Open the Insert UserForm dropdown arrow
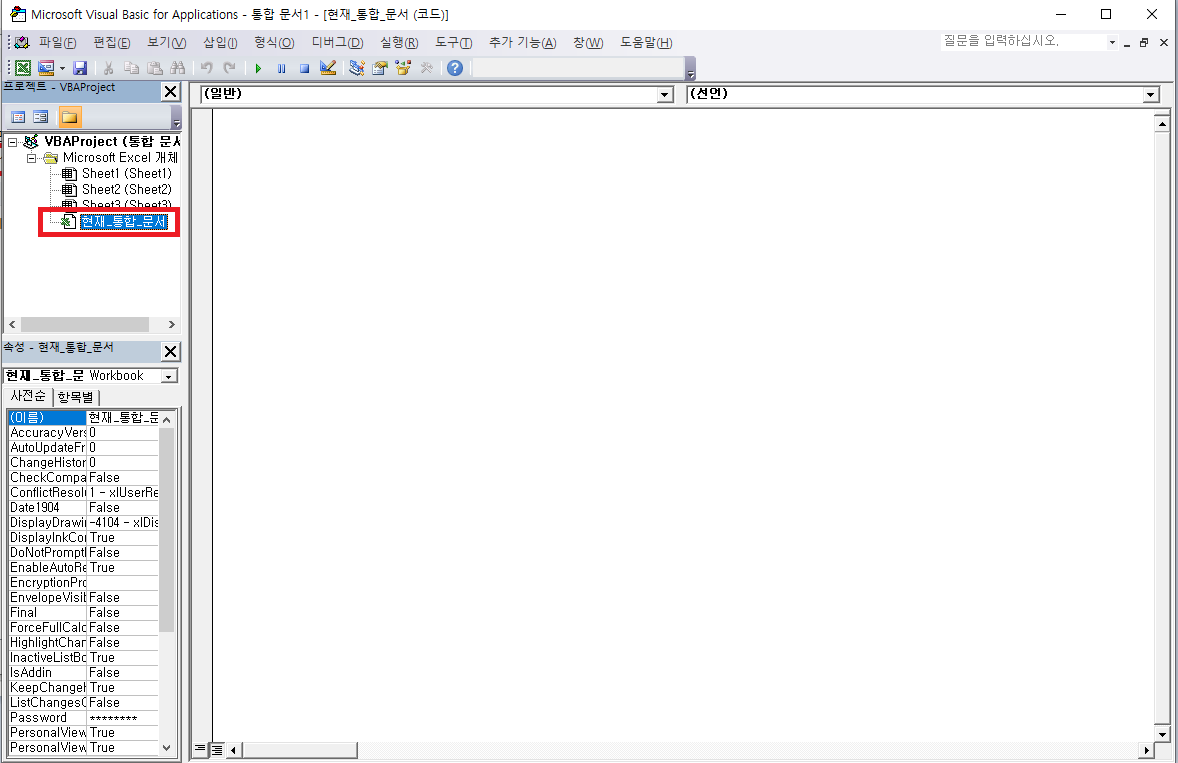Viewport: 1178px width, 763px height. (x=62, y=68)
